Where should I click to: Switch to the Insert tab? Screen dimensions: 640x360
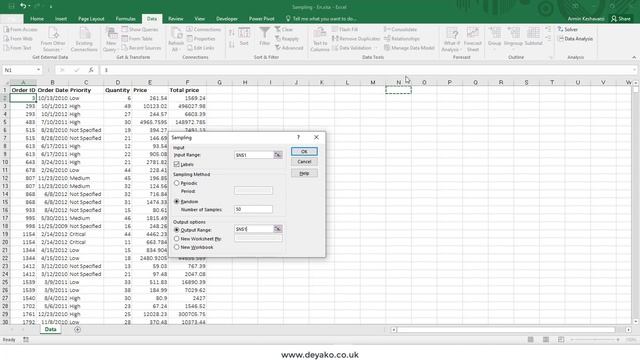(x=61, y=19)
